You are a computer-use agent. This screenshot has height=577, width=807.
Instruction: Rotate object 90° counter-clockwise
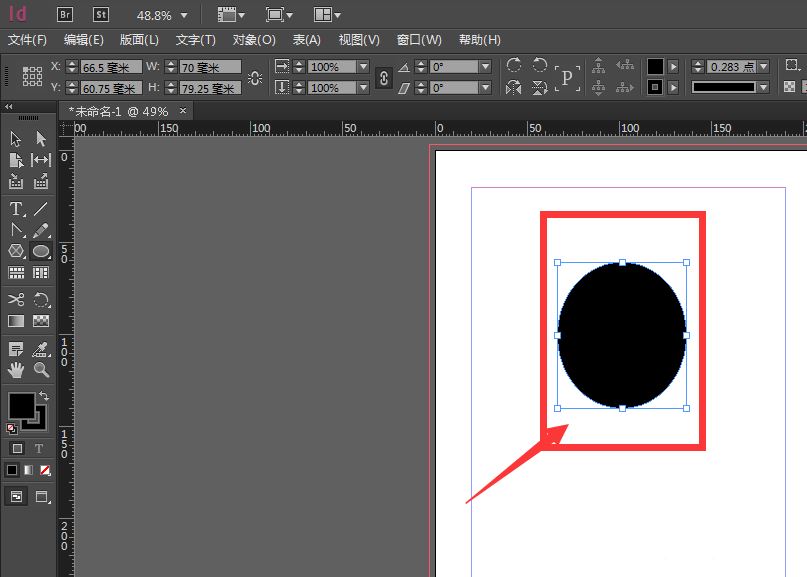[539, 65]
